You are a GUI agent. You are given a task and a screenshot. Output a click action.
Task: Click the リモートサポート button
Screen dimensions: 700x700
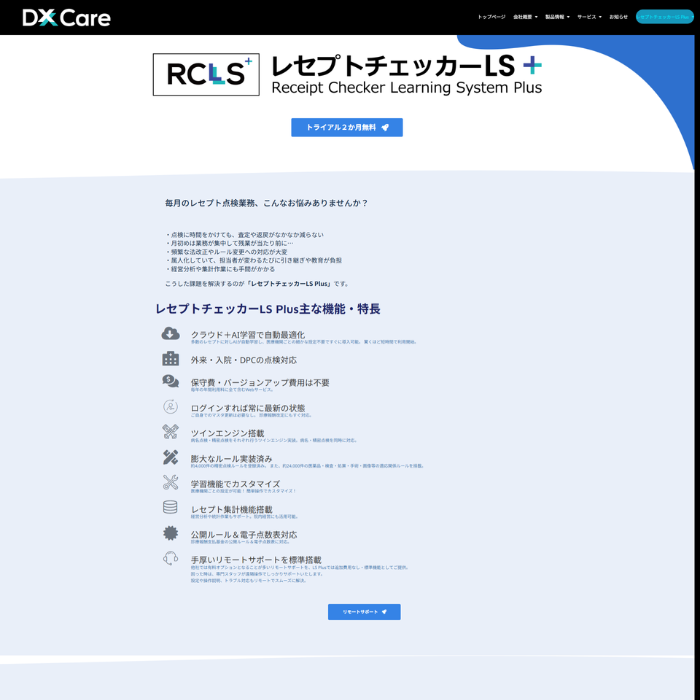point(364,612)
